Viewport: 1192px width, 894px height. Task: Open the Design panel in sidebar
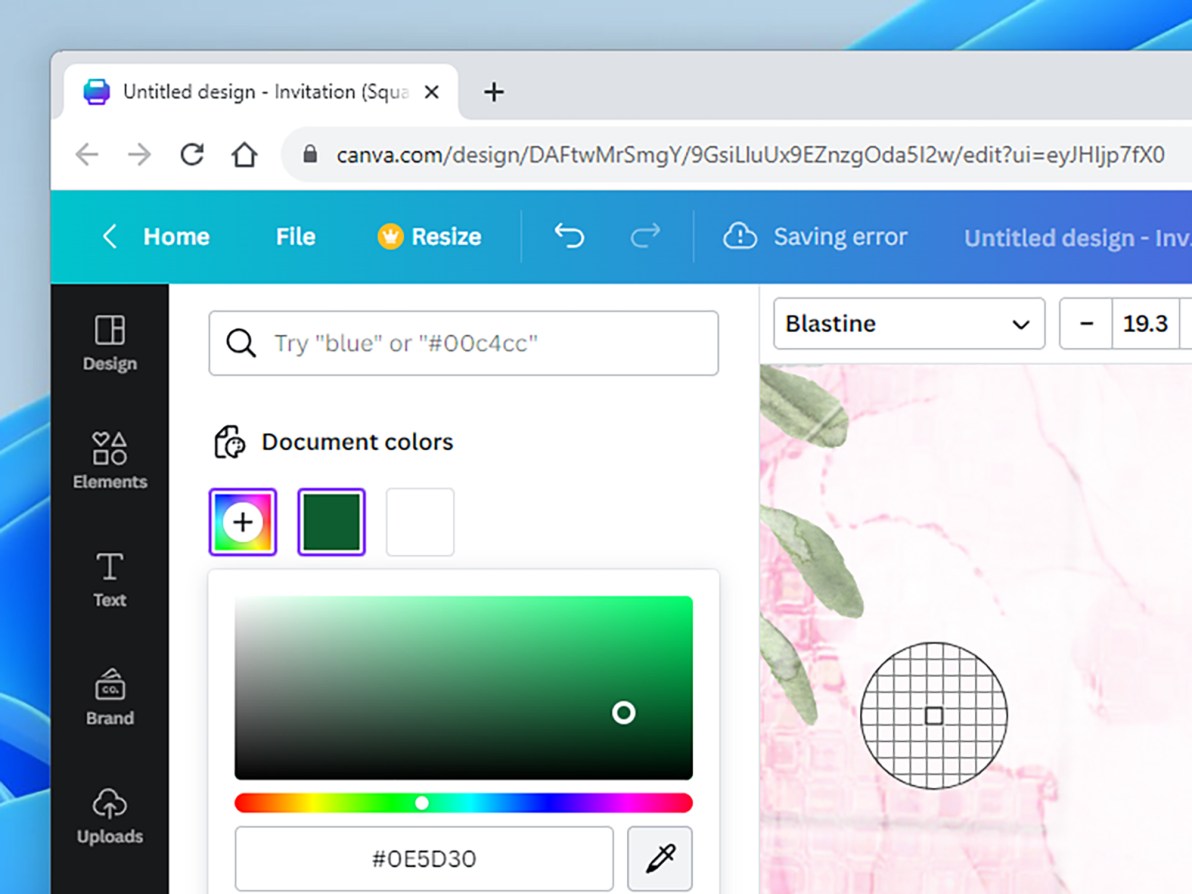point(108,343)
